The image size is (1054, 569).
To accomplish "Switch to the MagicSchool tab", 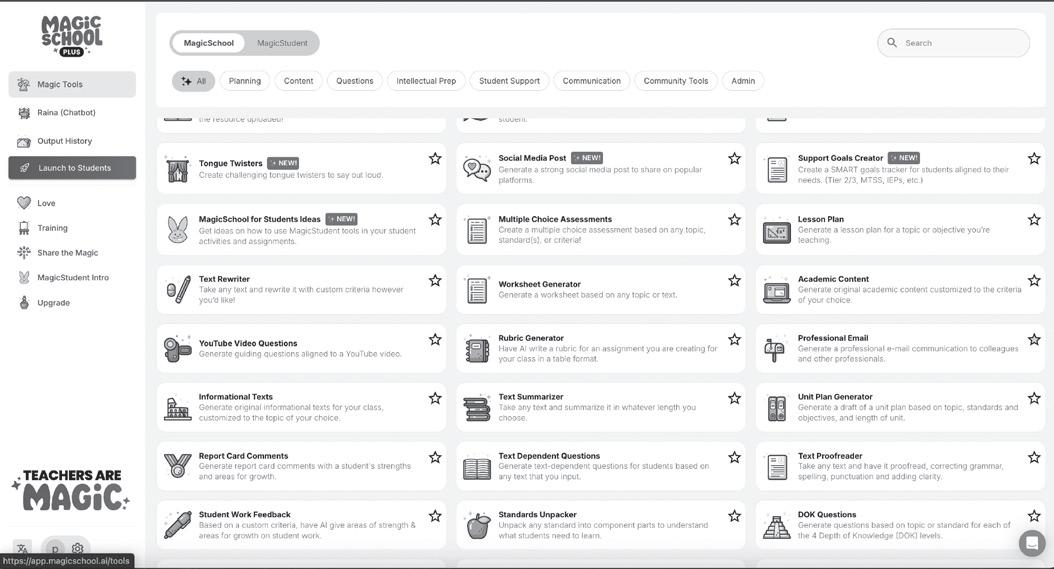I will pos(208,43).
